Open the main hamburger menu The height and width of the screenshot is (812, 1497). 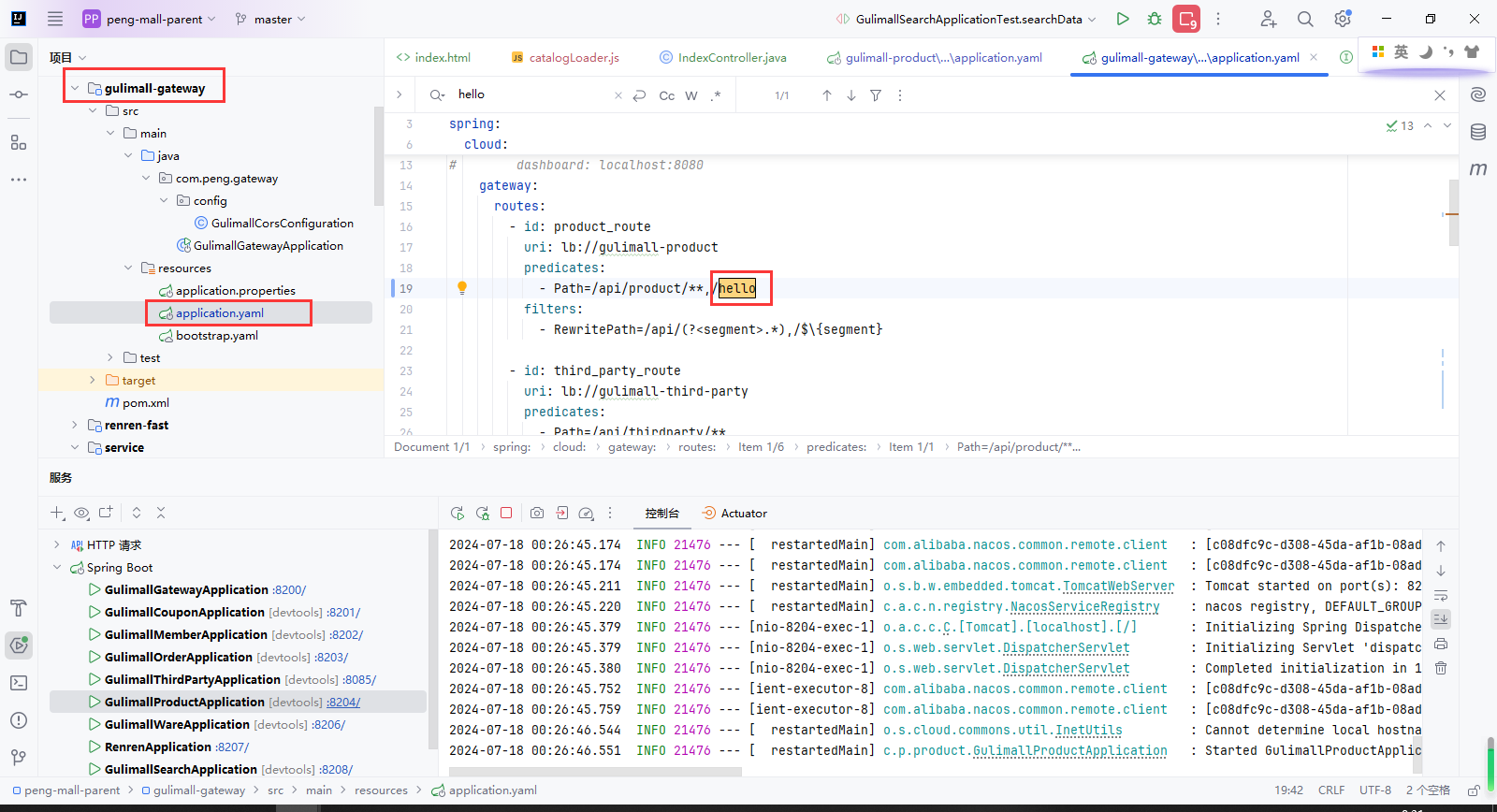55,19
